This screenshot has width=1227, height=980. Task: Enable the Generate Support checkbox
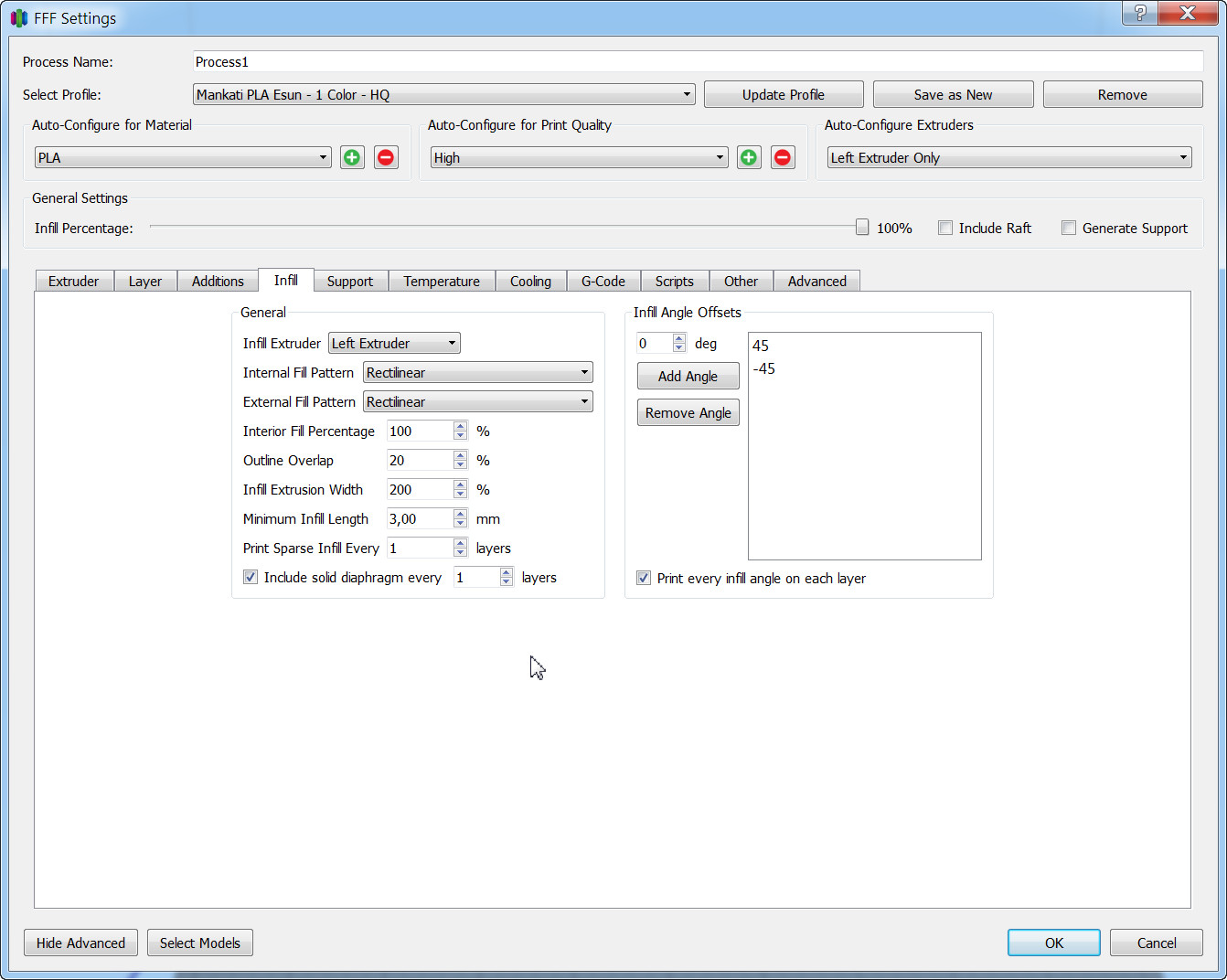click(x=1069, y=228)
